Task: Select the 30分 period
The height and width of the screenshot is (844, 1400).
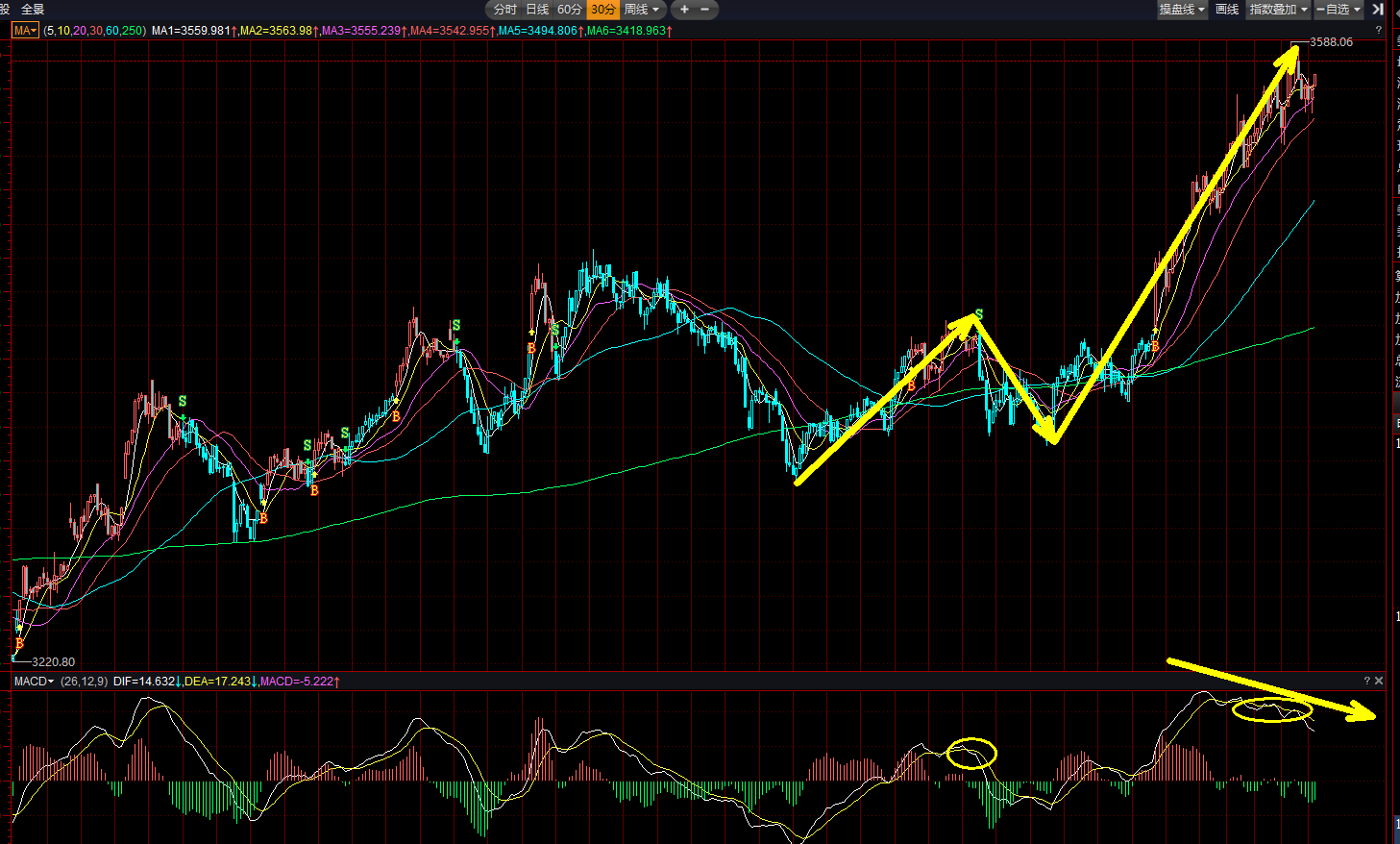Action: click(603, 10)
